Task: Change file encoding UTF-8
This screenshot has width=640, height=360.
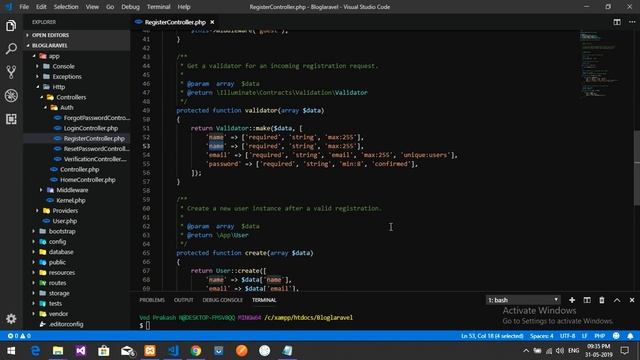Action: (x=567, y=336)
